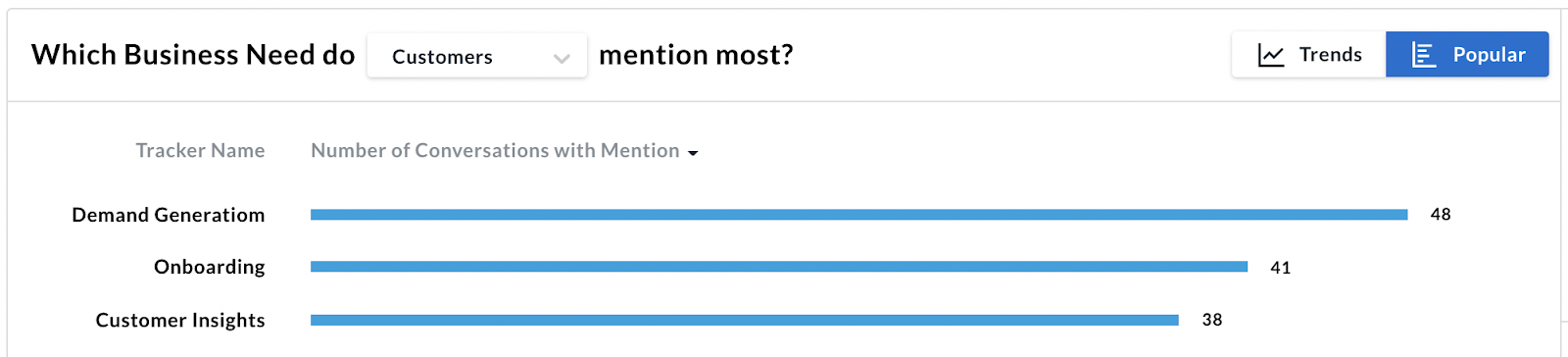Image resolution: width=1568 pixels, height=357 pixels.
Task: Open the Customers dropdown
Action: point(477,56)
